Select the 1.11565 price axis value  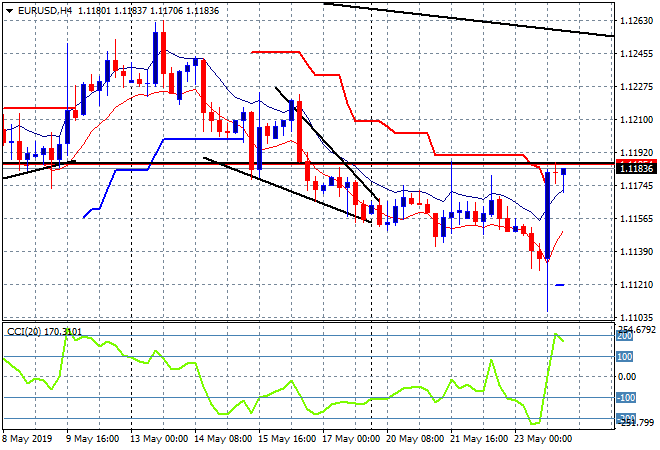pos(636,218)
